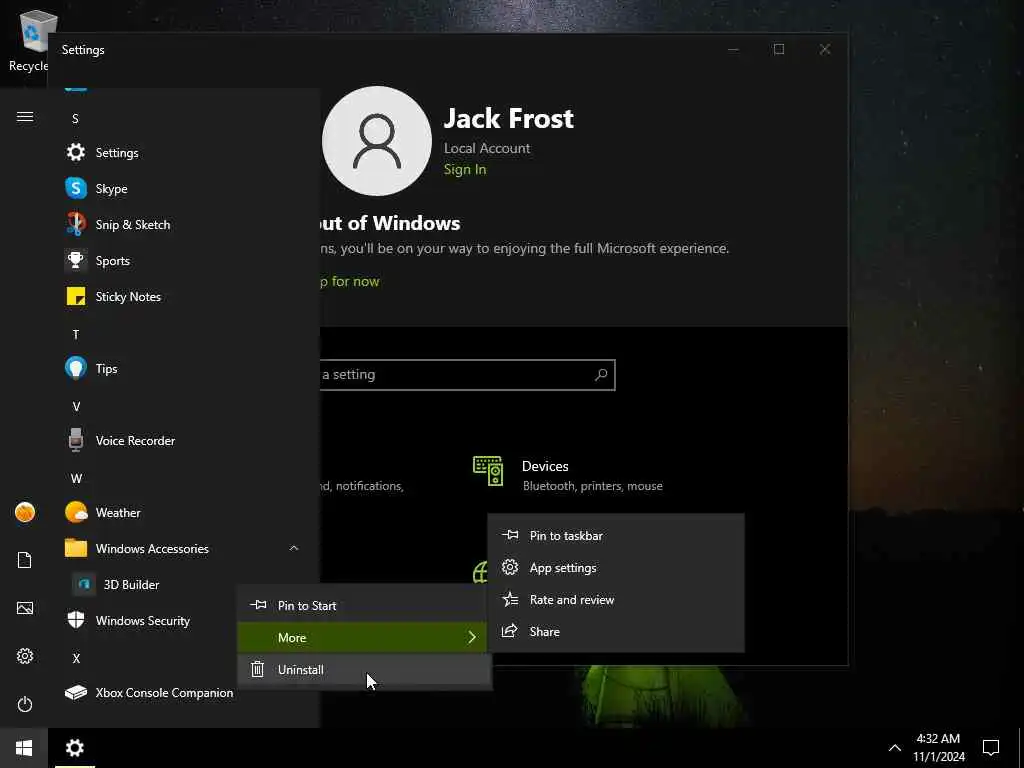Click the Power button in Start rail
Image resolution: width=1024 pixels, height=768 pixels.
point(25,704)
